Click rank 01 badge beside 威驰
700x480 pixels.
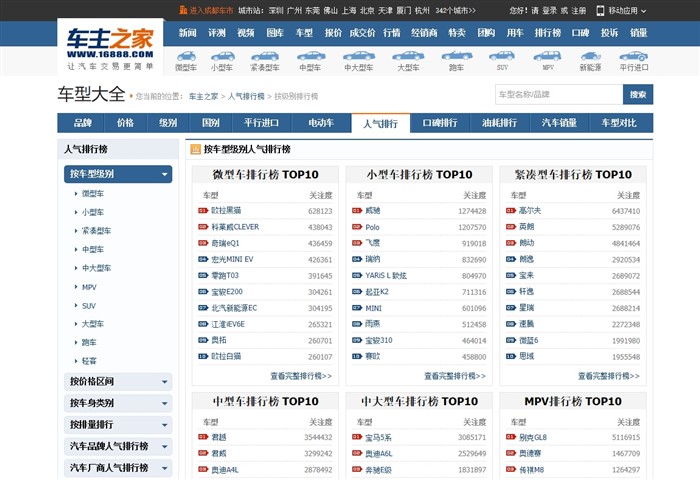[x=357, y=210]
